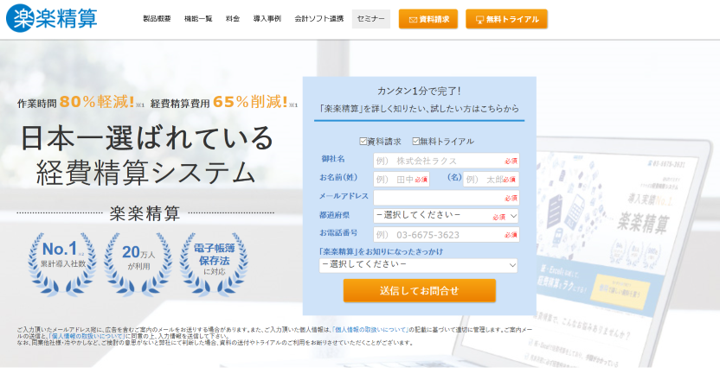The width and height of the screenshot is (720, 380).
Task: Click the 楽楽精算 logo in the header
Action: coord(51,18)
